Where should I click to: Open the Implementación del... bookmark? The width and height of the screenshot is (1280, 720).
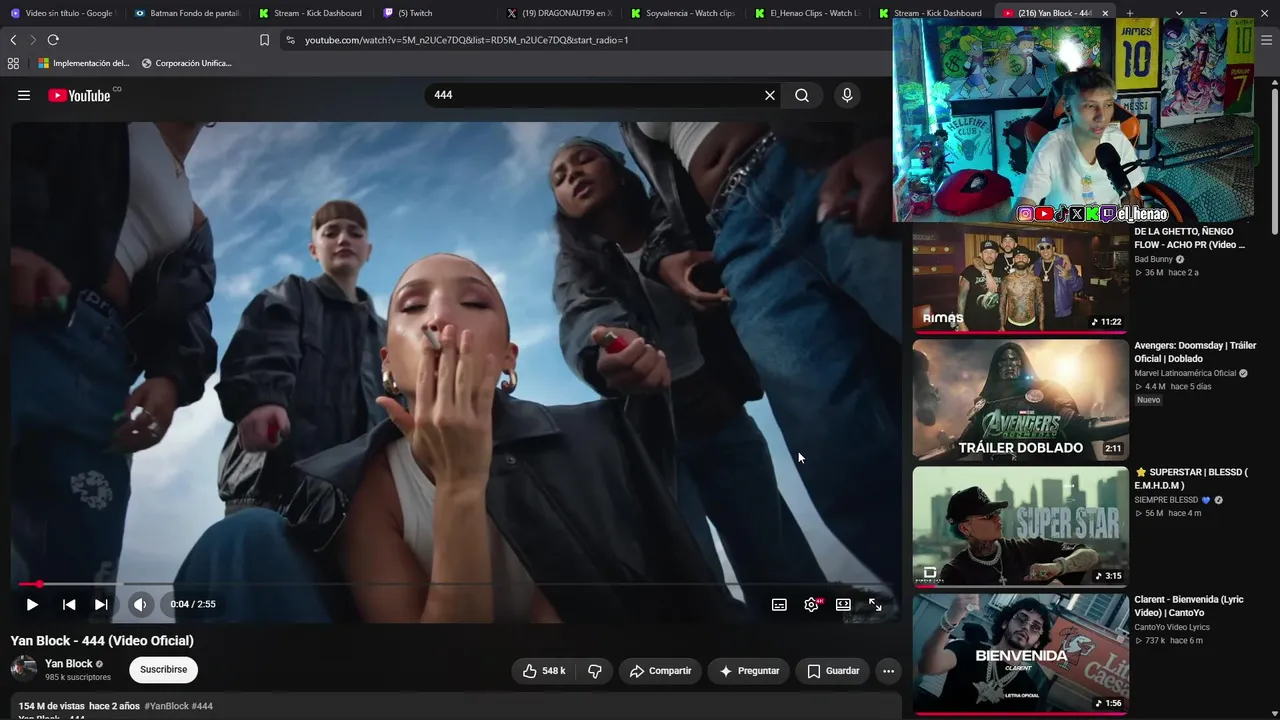[x=84, y=63]
